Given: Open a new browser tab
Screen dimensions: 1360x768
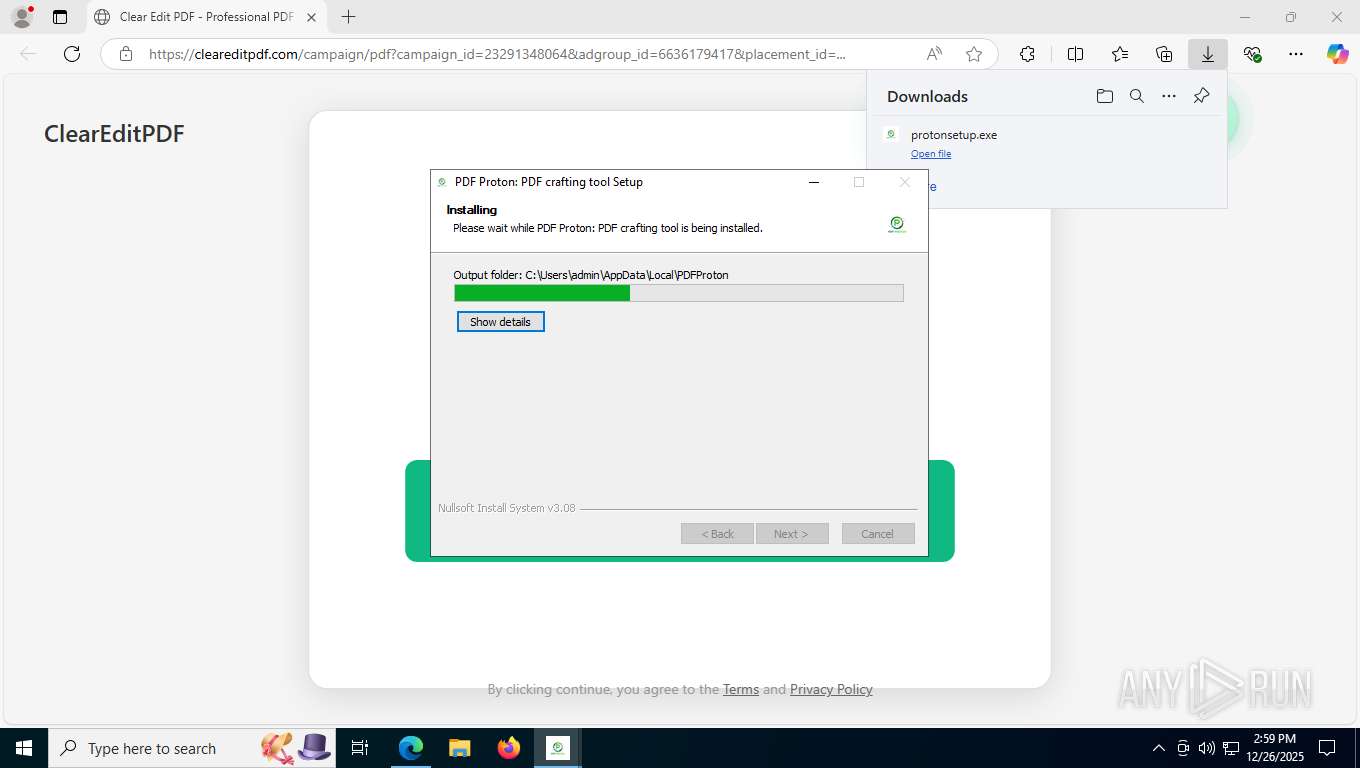Looking at the screenshot, I should click(348, 17).
